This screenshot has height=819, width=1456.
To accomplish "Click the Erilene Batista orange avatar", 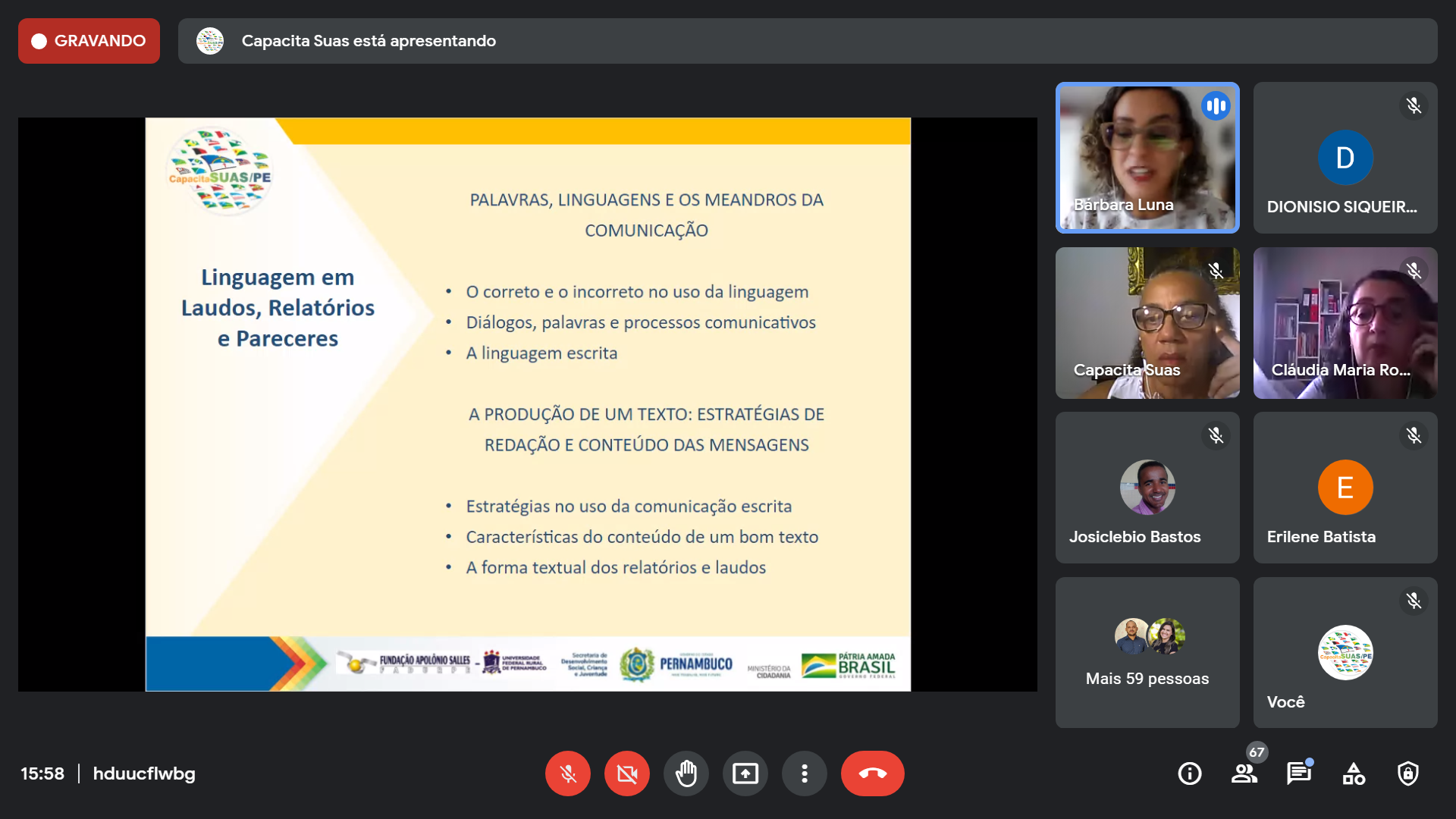I will coord(1345,488).
